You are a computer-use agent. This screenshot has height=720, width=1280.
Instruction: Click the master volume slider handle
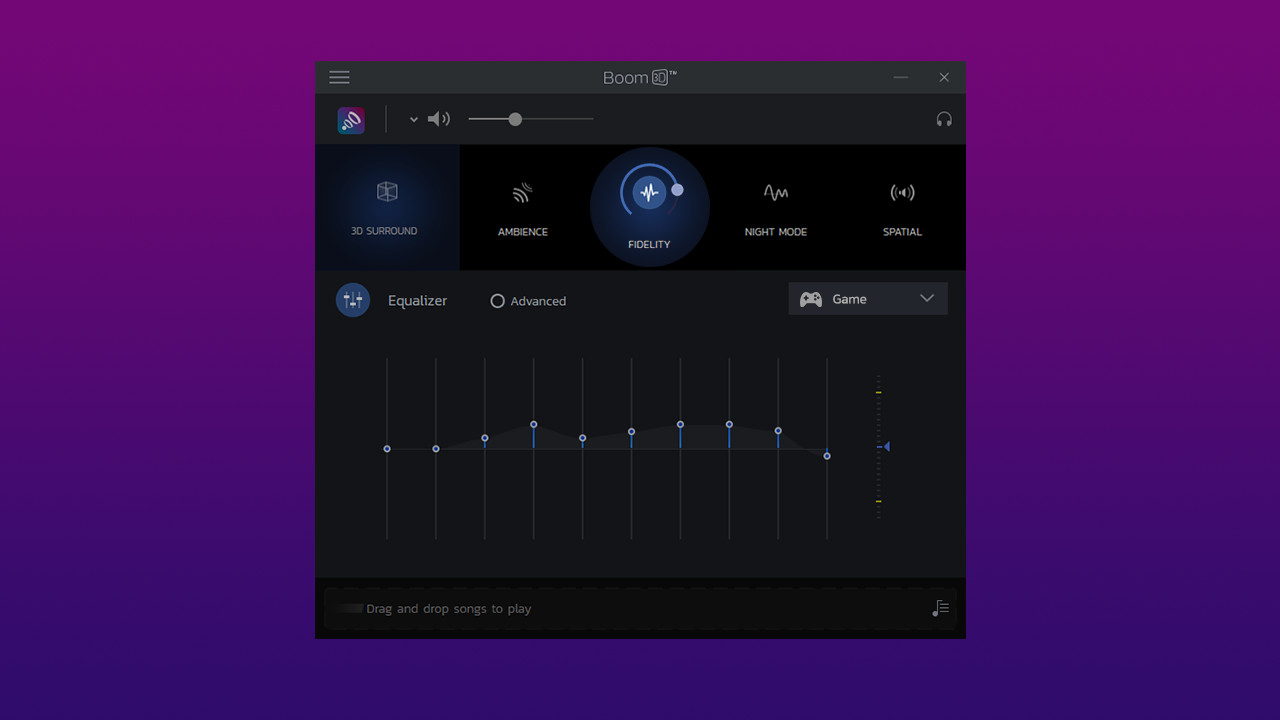coord(515,119)
